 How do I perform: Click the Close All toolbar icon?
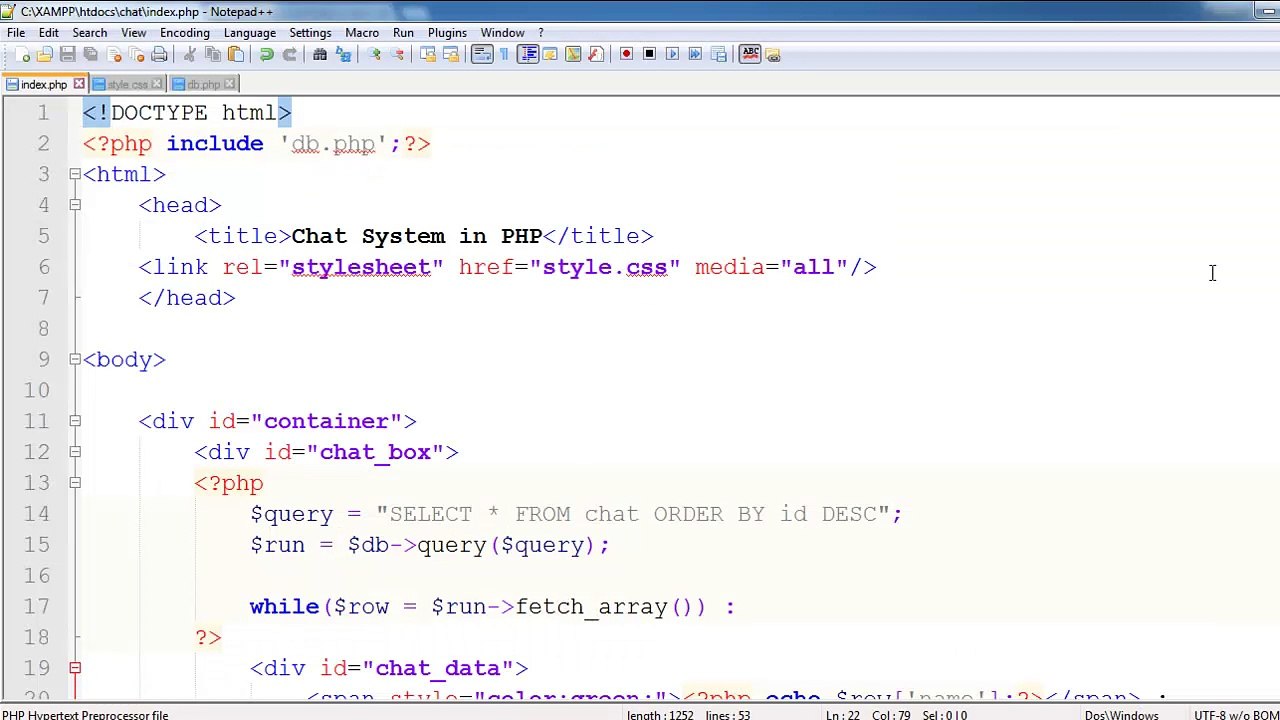click(136, 54)
